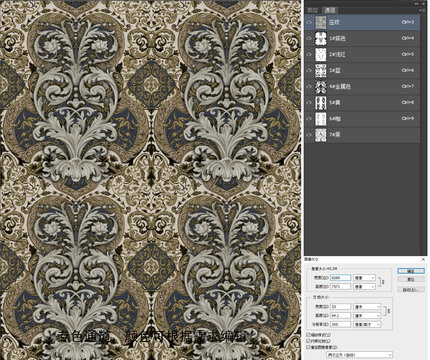430x360 pixels.
Task: Toggle the eye of 5#黄 channel
Action: (309, 102)
